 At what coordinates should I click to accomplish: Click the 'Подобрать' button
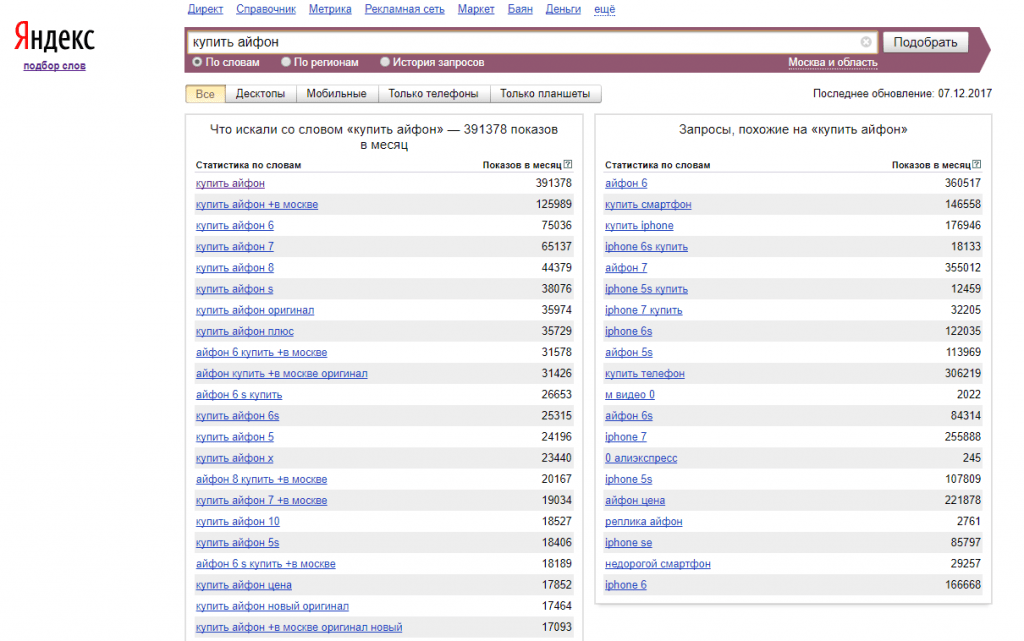click(x=925, y=42)
